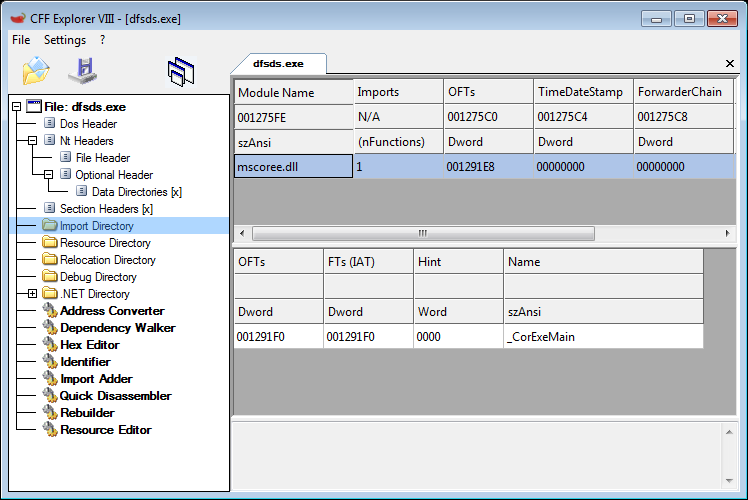
Task: Open Hex Editor tool
Action: coord(90,345)
